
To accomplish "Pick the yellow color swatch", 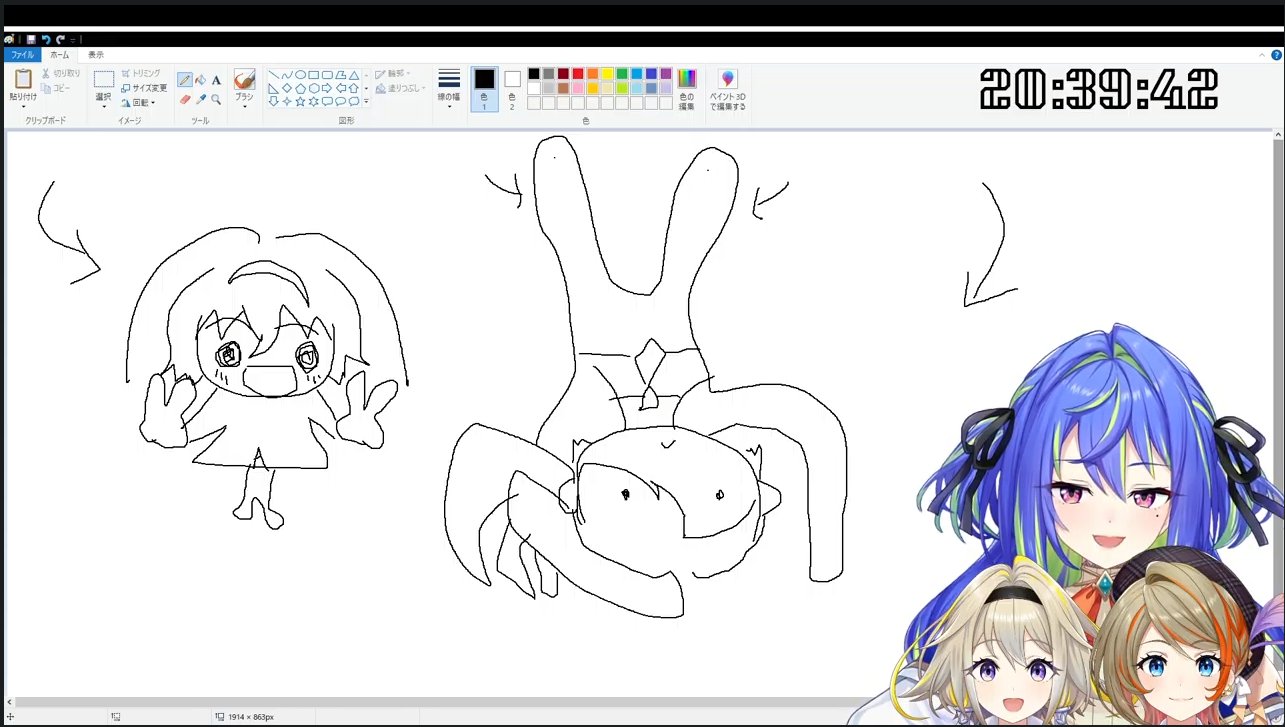I will click(607, 73).
